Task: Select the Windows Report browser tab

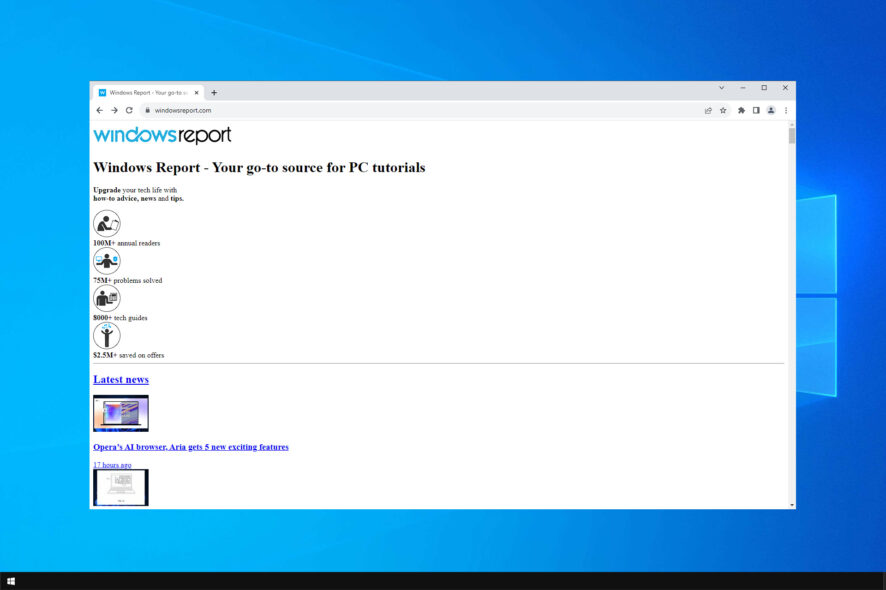Action: [148, 93]
